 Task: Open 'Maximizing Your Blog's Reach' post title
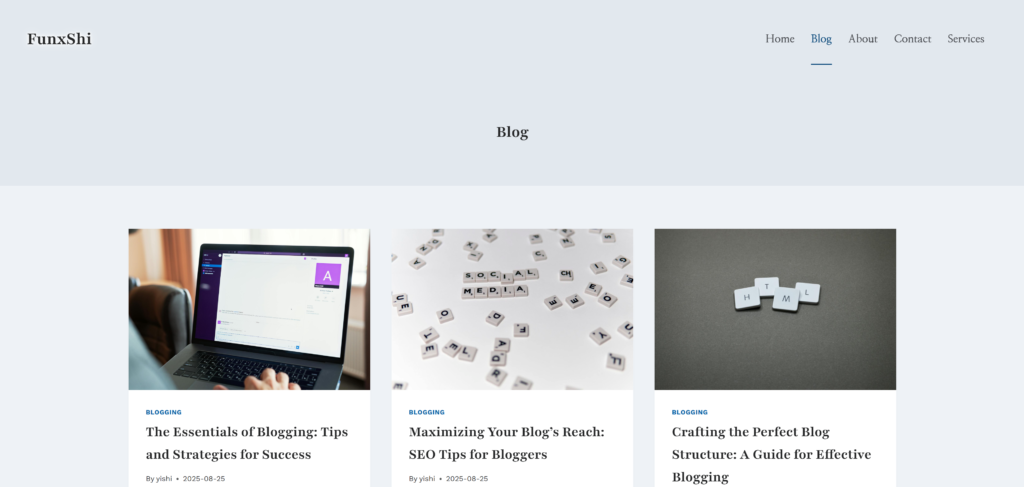pyautogui.click(x=507, y=443)
